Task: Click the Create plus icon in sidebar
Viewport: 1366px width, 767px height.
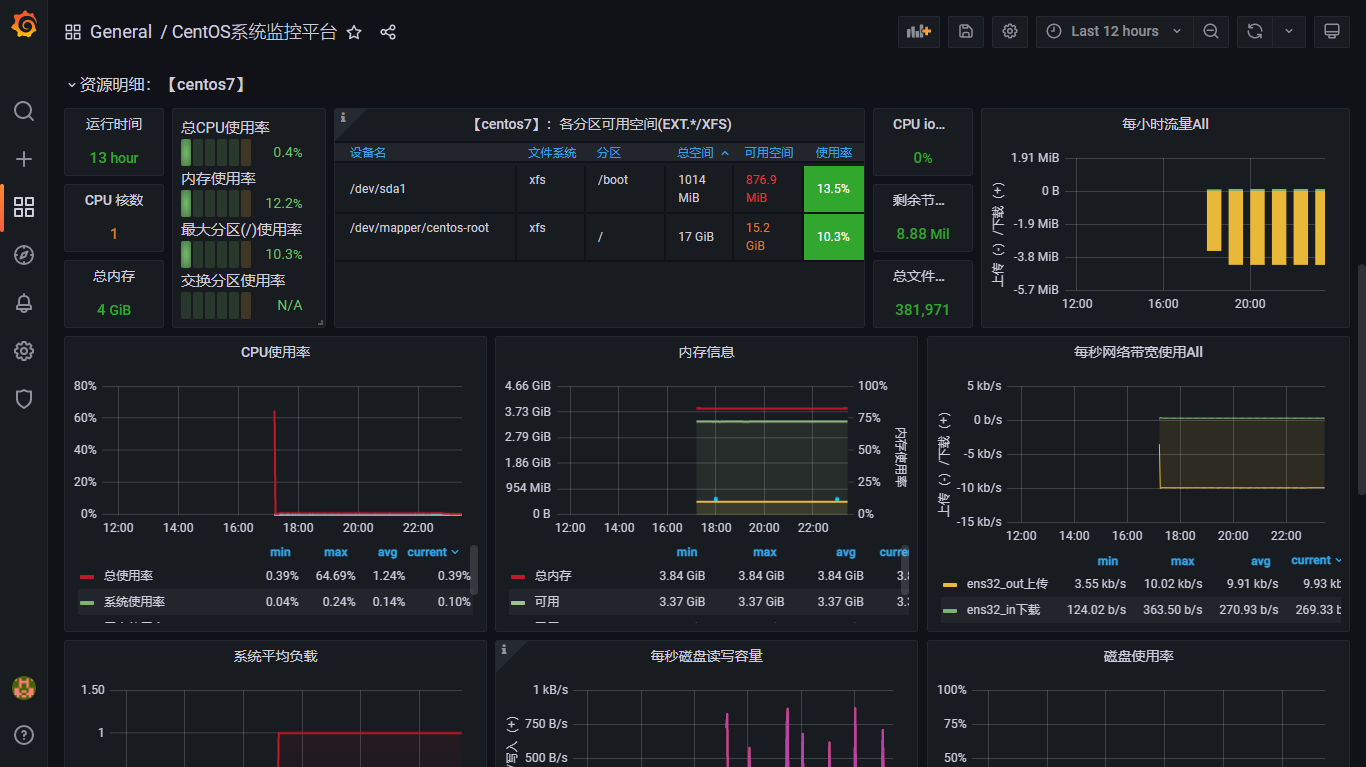Action: pyautogui.click(x=24, y=159)
